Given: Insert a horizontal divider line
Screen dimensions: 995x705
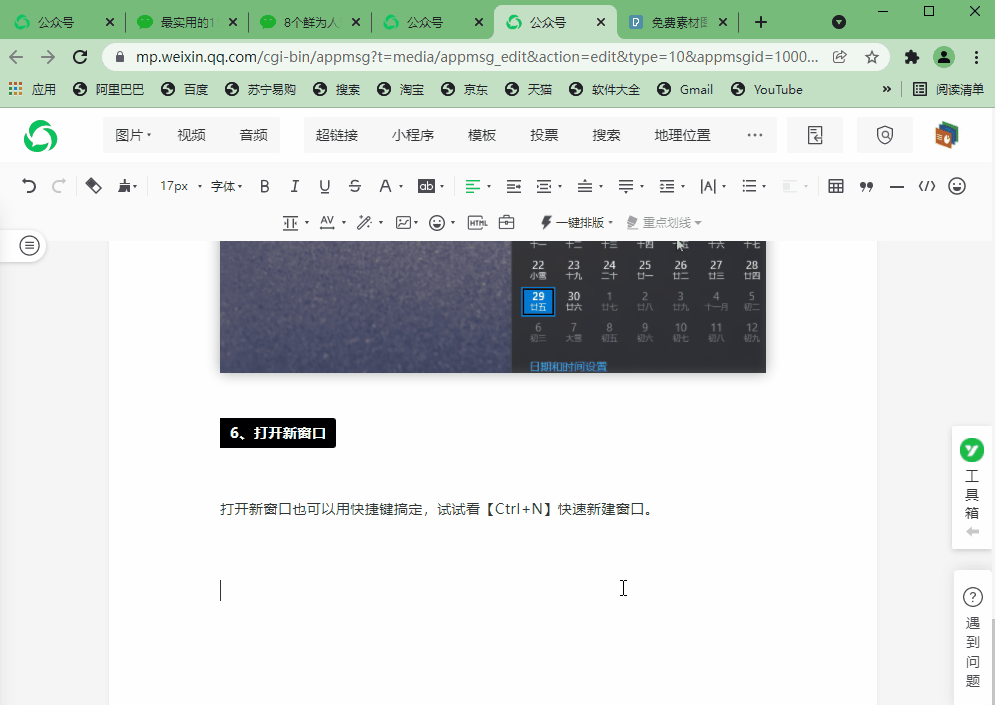Looking at the screenshot, I should click(897, 186).
